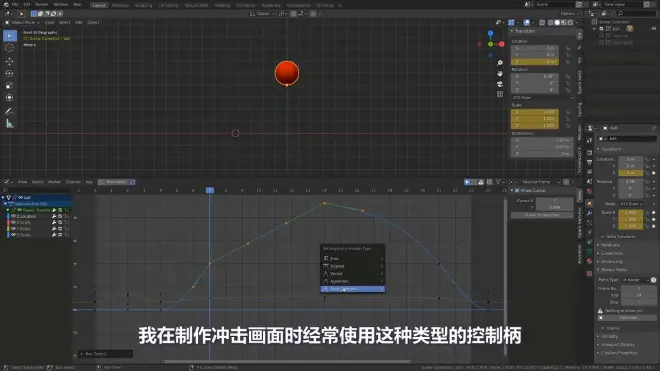Select the Rotate tool in viewport toolbar
The width and height of the screenshot is (660, 371).
9,74
